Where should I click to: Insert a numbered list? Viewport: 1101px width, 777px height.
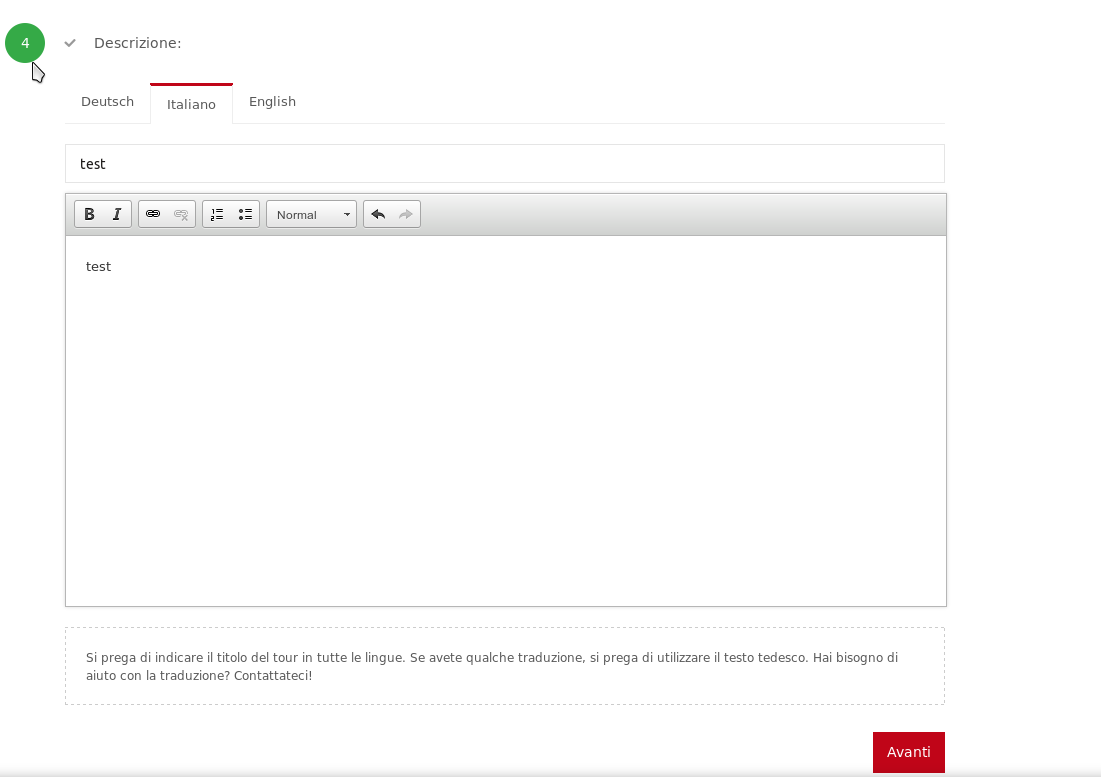[217, 214]
